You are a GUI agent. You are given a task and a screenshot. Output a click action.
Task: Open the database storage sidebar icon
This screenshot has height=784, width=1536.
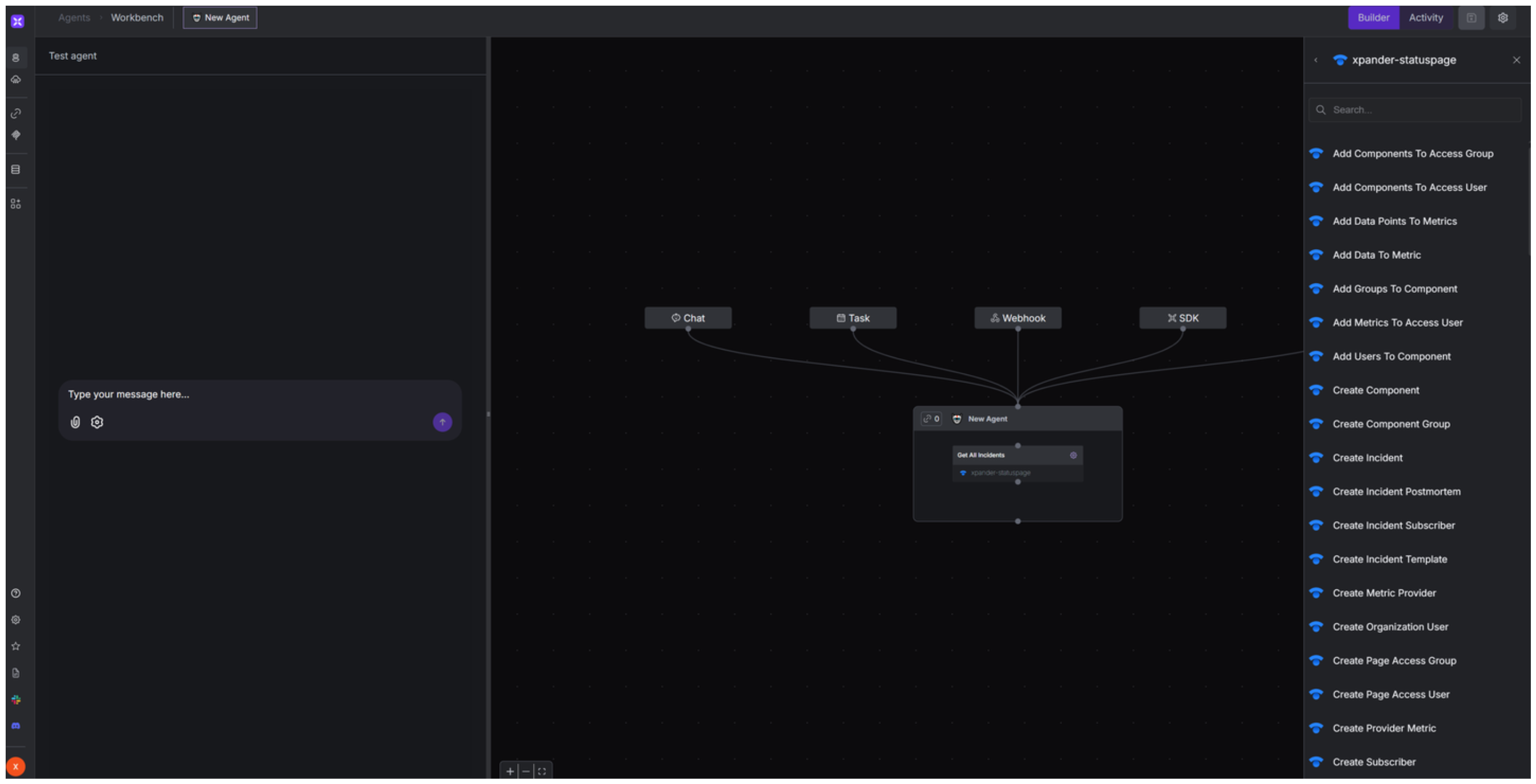[16, 170]
